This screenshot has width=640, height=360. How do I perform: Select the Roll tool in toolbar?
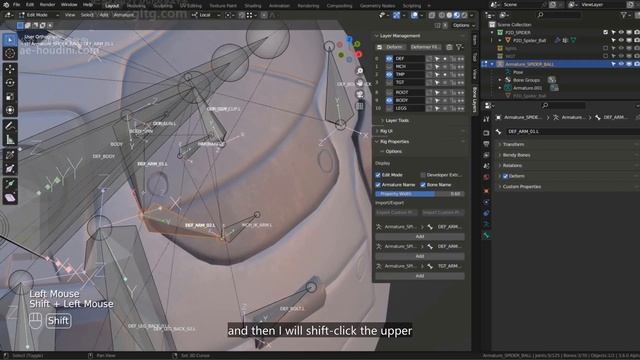[x=10, y=155]
